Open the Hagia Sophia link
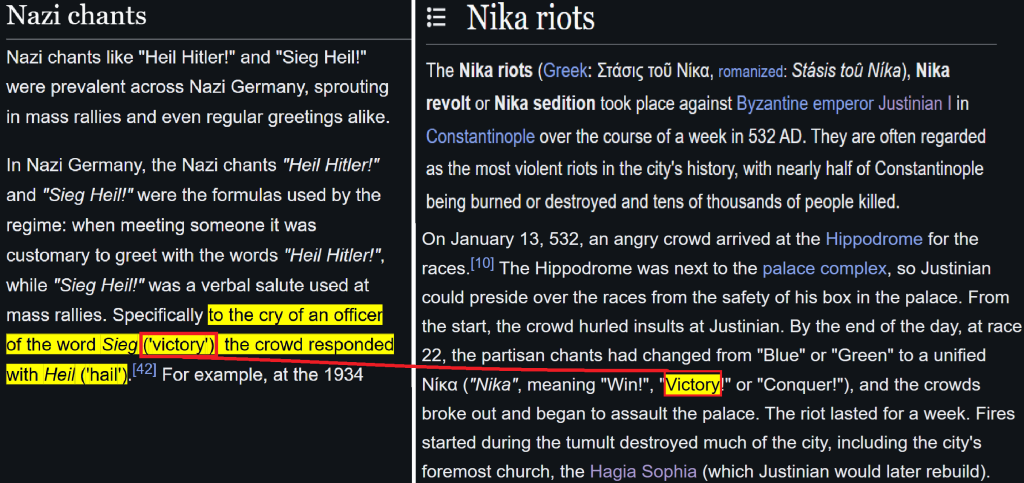The height and width of the screenshot is (483, 1024). coord(644,471)
